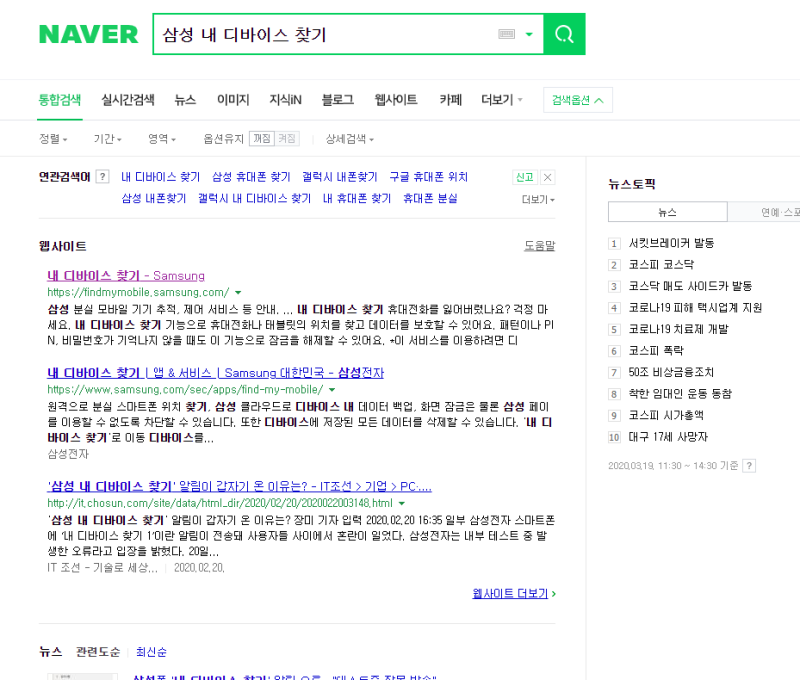Open the 정렬 sort dropdown

pos(53,139)
